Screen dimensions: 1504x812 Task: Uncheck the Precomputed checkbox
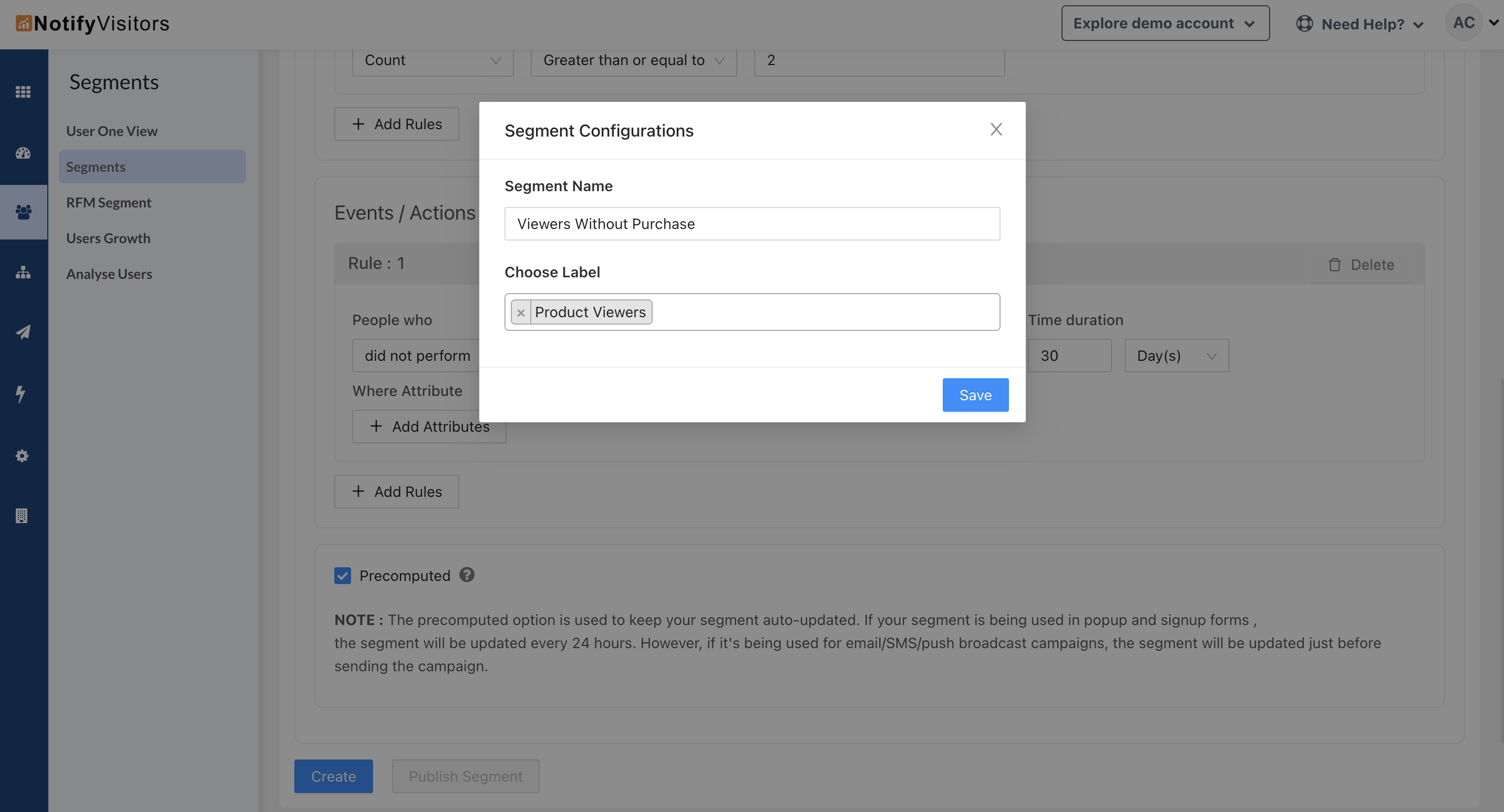[343, 576]
